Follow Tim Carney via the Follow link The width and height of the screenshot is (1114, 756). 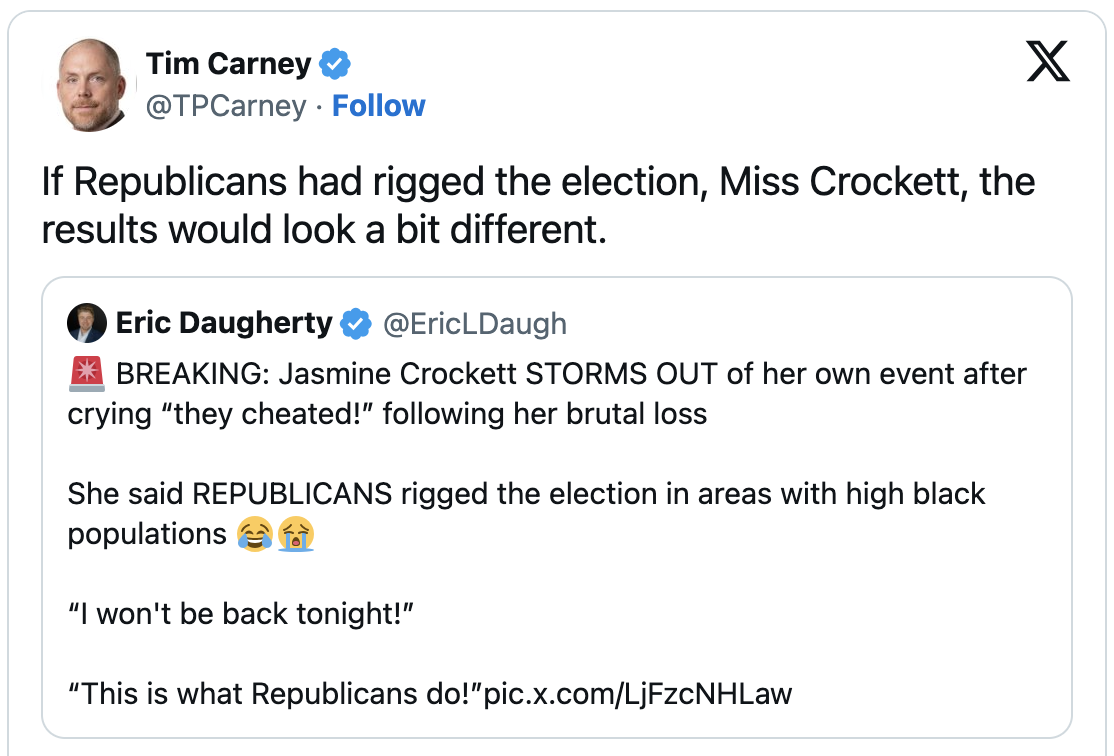(378, 106)
